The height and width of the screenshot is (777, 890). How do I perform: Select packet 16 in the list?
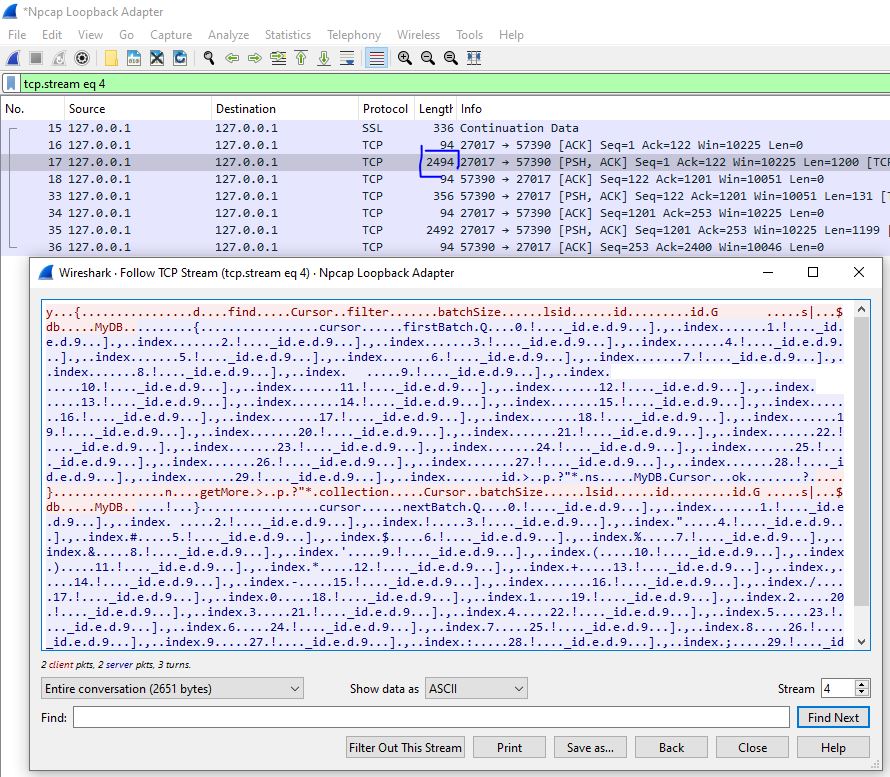(x=445, y=145)
